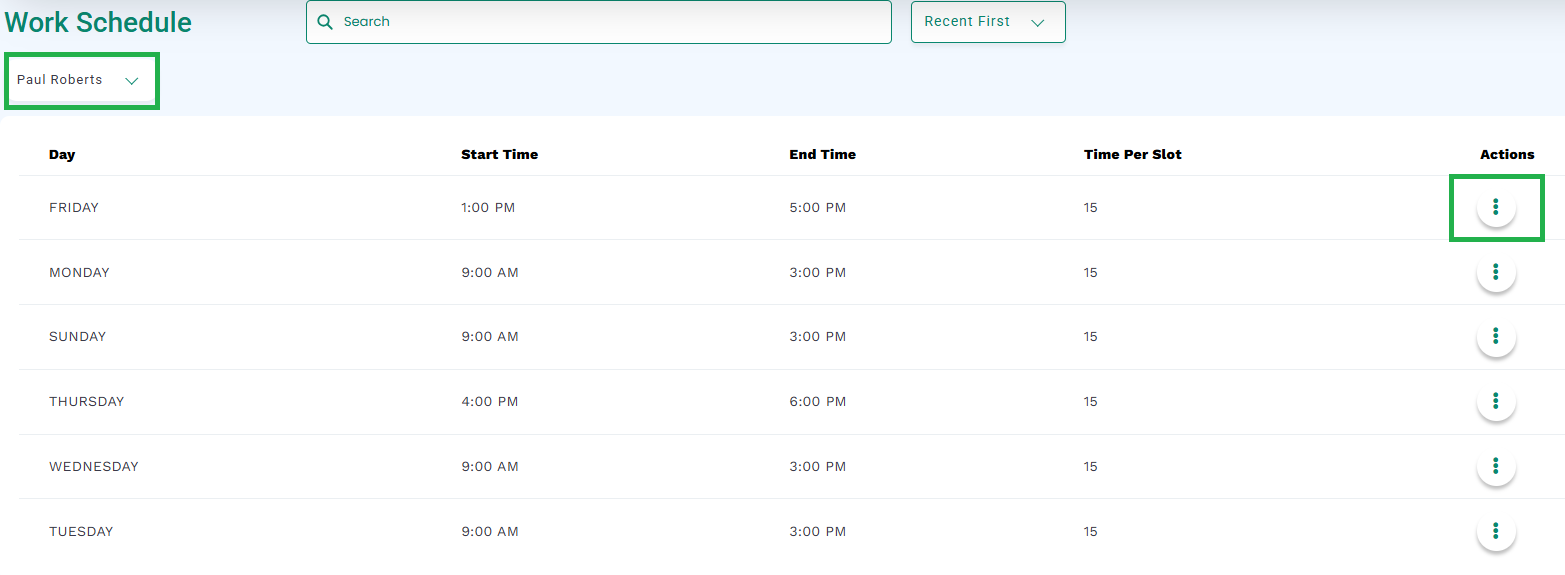
Task: Open the three-dot menu for the SUNDAY schedule
Action: 1496,336
